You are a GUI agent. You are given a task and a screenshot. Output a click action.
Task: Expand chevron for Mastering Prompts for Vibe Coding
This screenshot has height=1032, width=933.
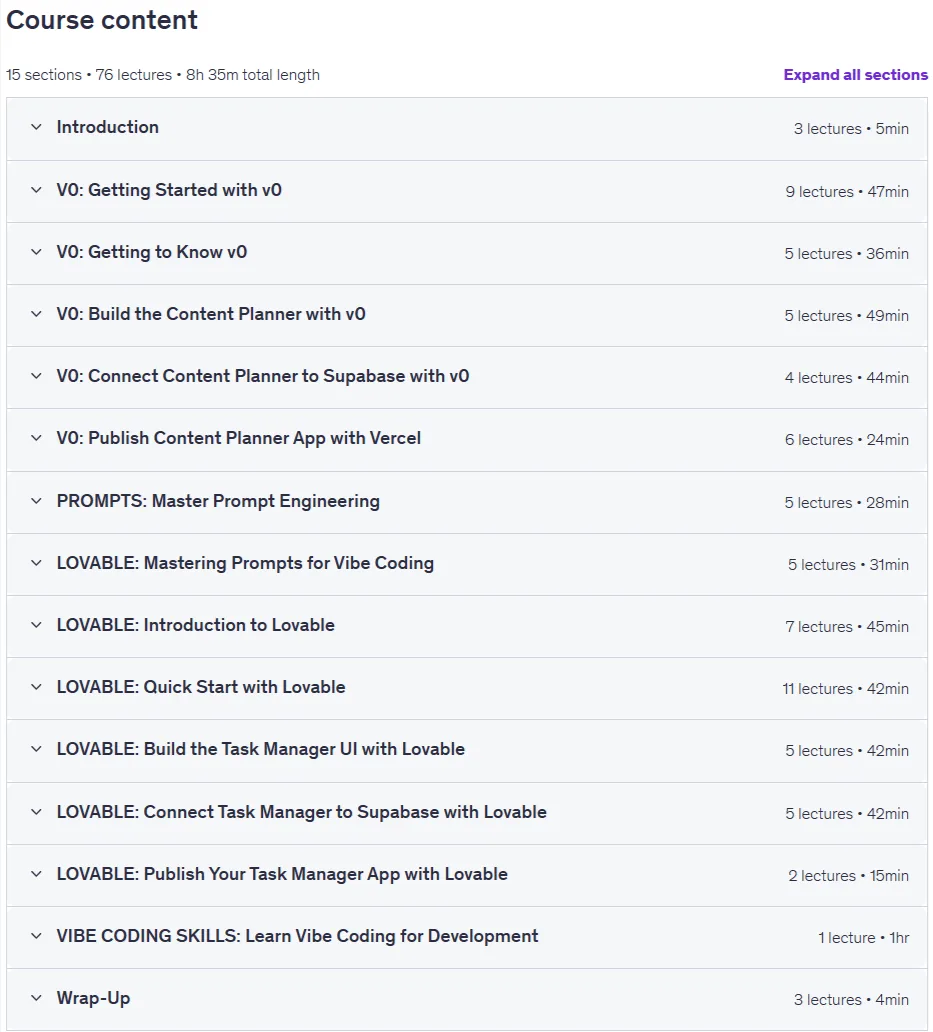36,563
